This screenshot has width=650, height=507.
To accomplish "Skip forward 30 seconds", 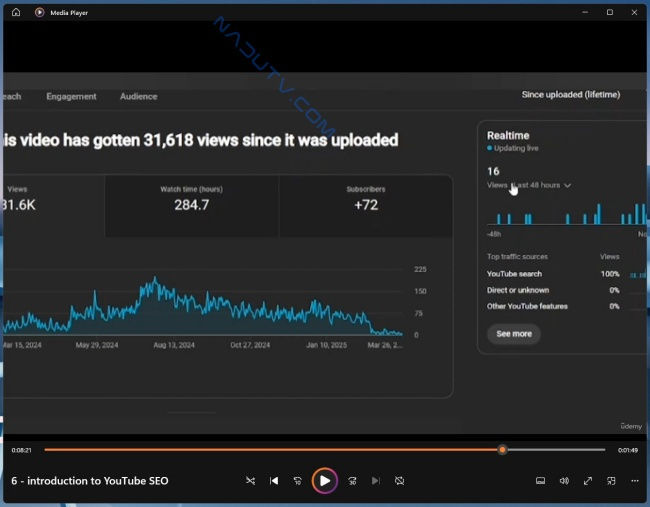I will [352, 481].
